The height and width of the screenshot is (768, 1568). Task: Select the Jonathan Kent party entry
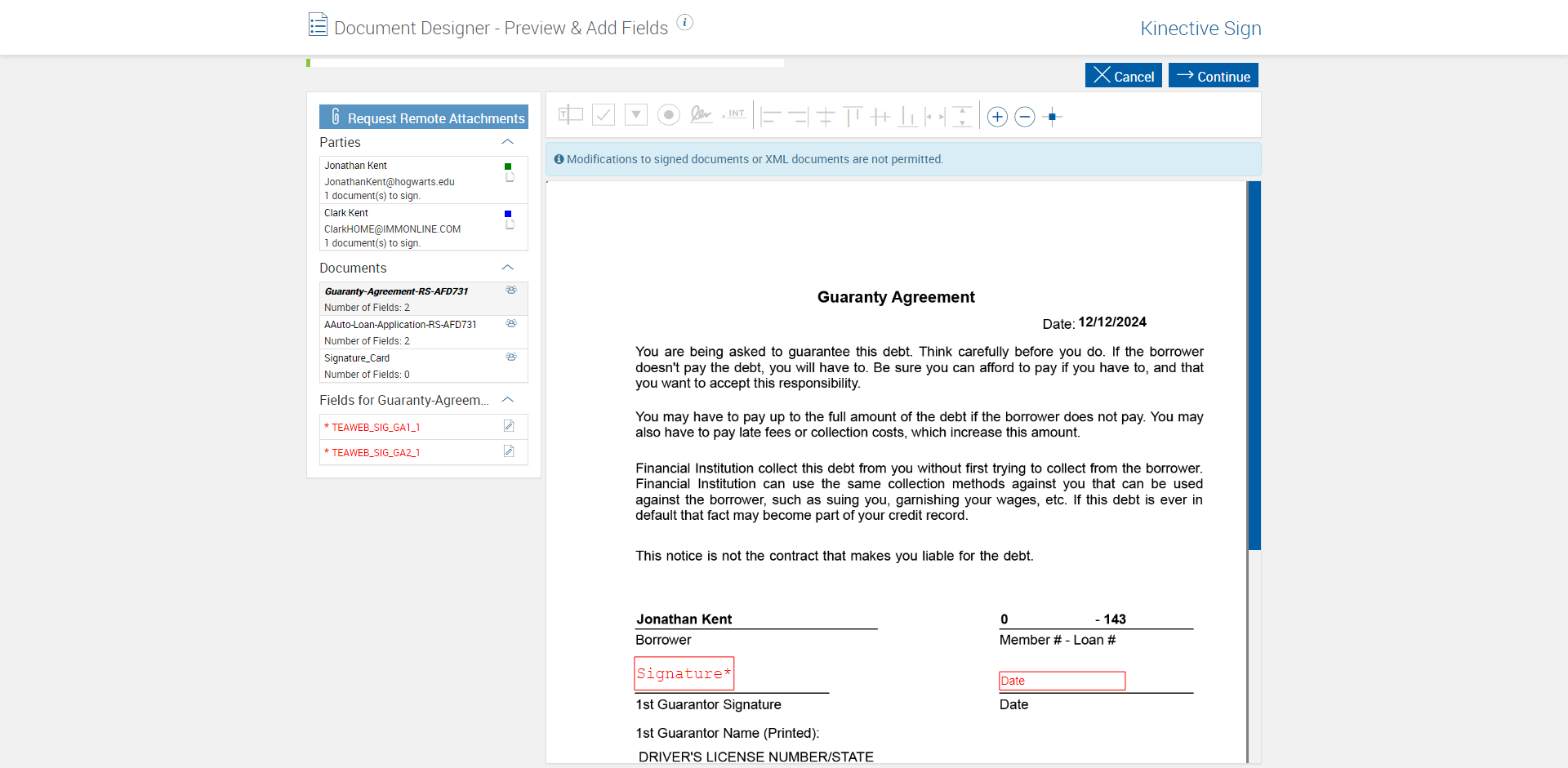click(424, 180)
